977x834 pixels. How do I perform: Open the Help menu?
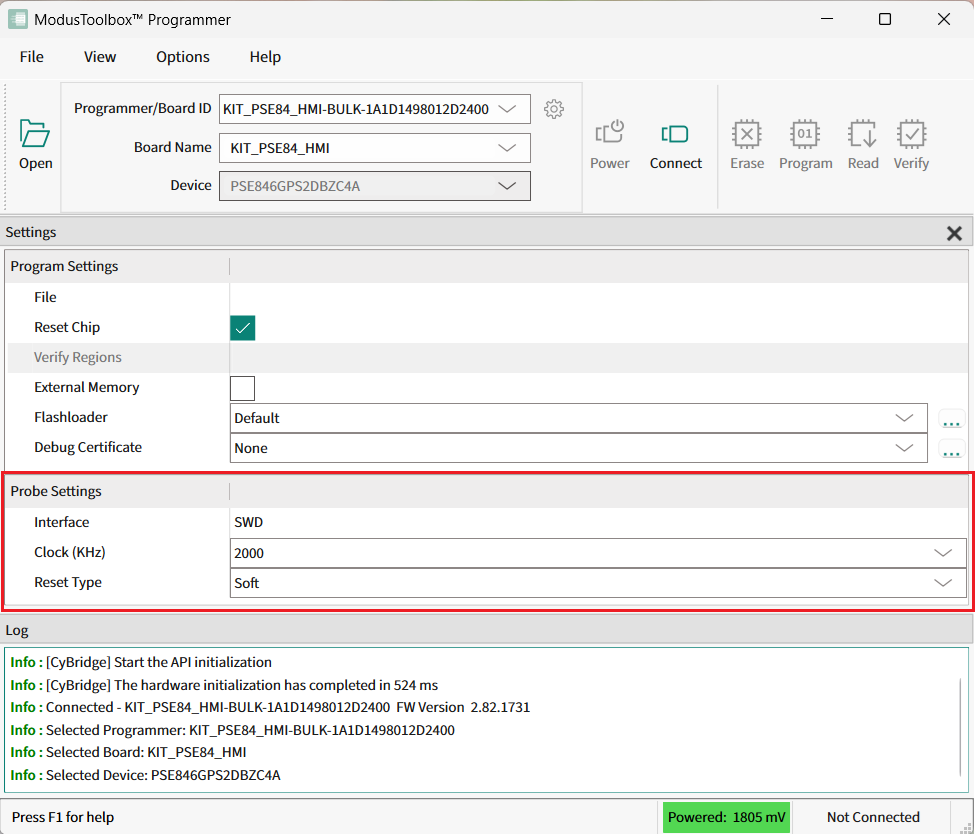[x=265, y=57]
